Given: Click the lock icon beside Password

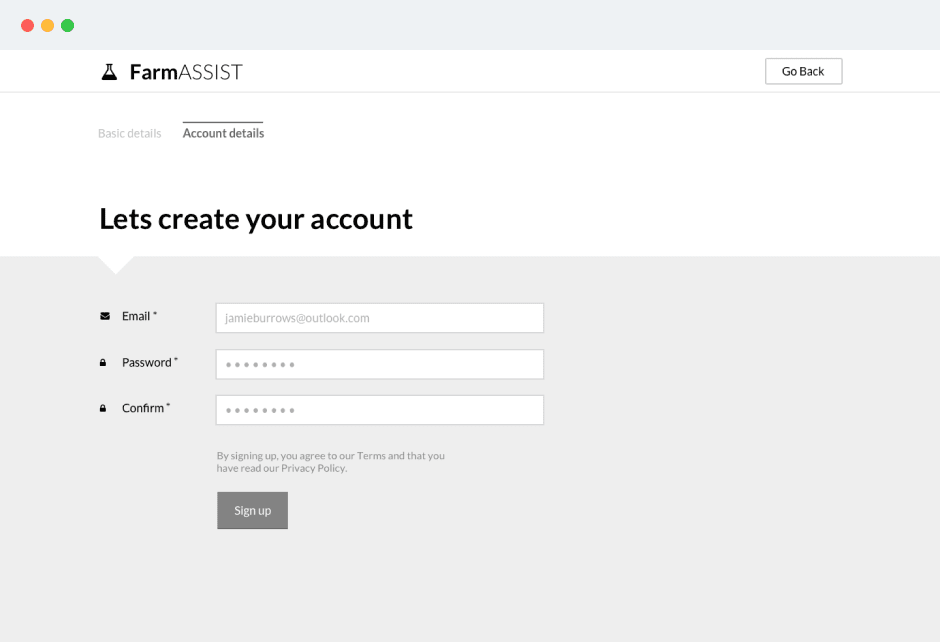Looking at the screenshot, I should click(104, 361).
